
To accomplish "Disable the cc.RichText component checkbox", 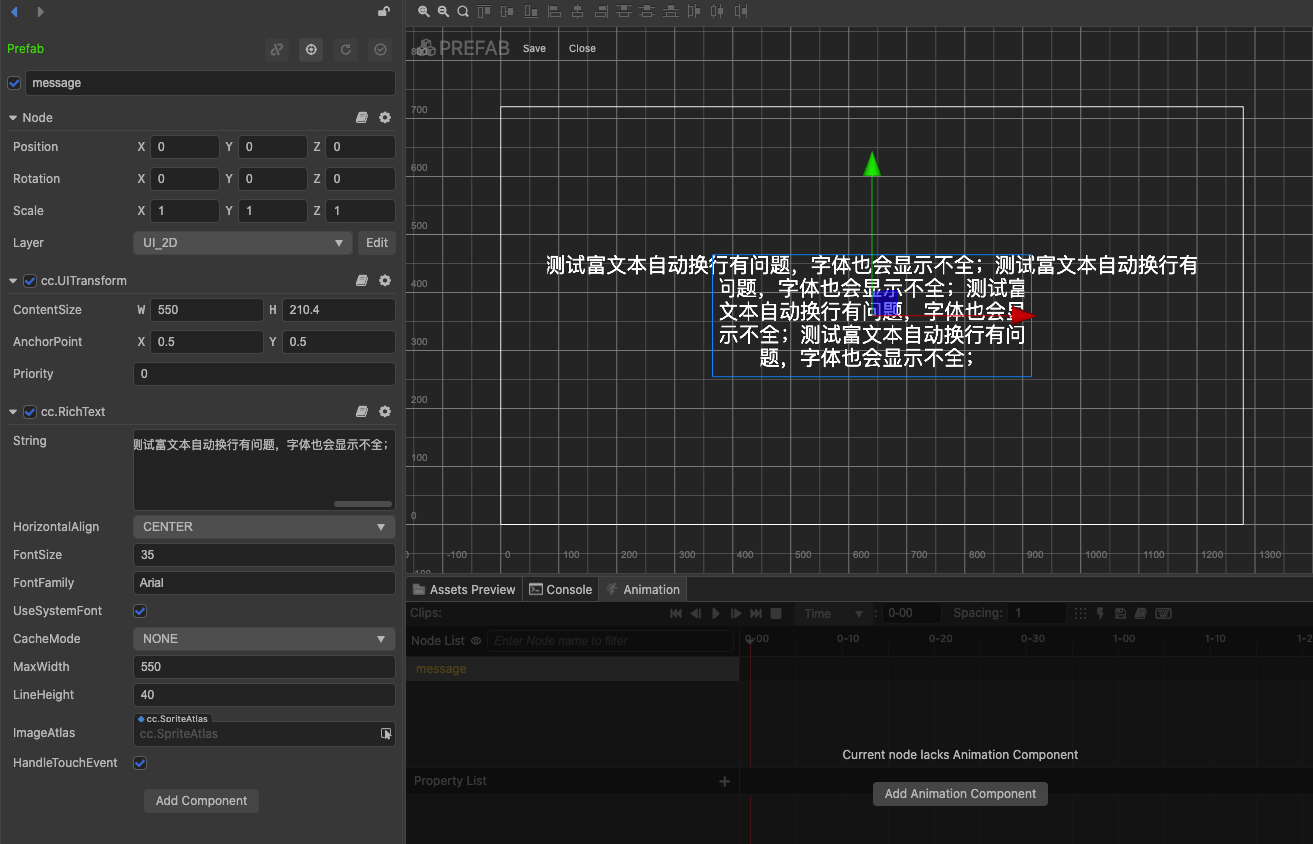I will click(x=30, y=412).
